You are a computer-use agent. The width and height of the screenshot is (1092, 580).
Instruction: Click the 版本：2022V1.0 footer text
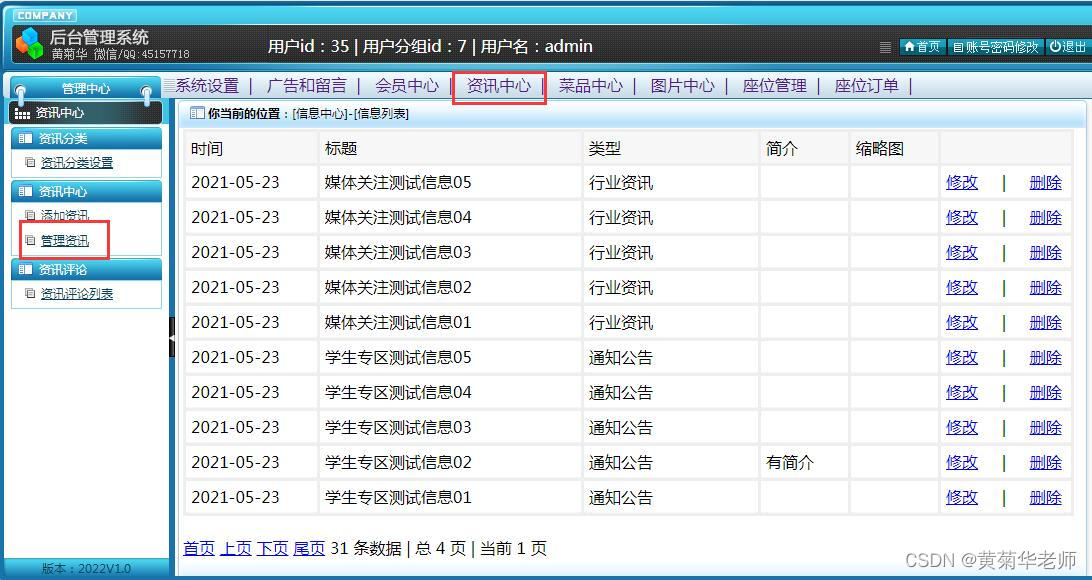86,568
